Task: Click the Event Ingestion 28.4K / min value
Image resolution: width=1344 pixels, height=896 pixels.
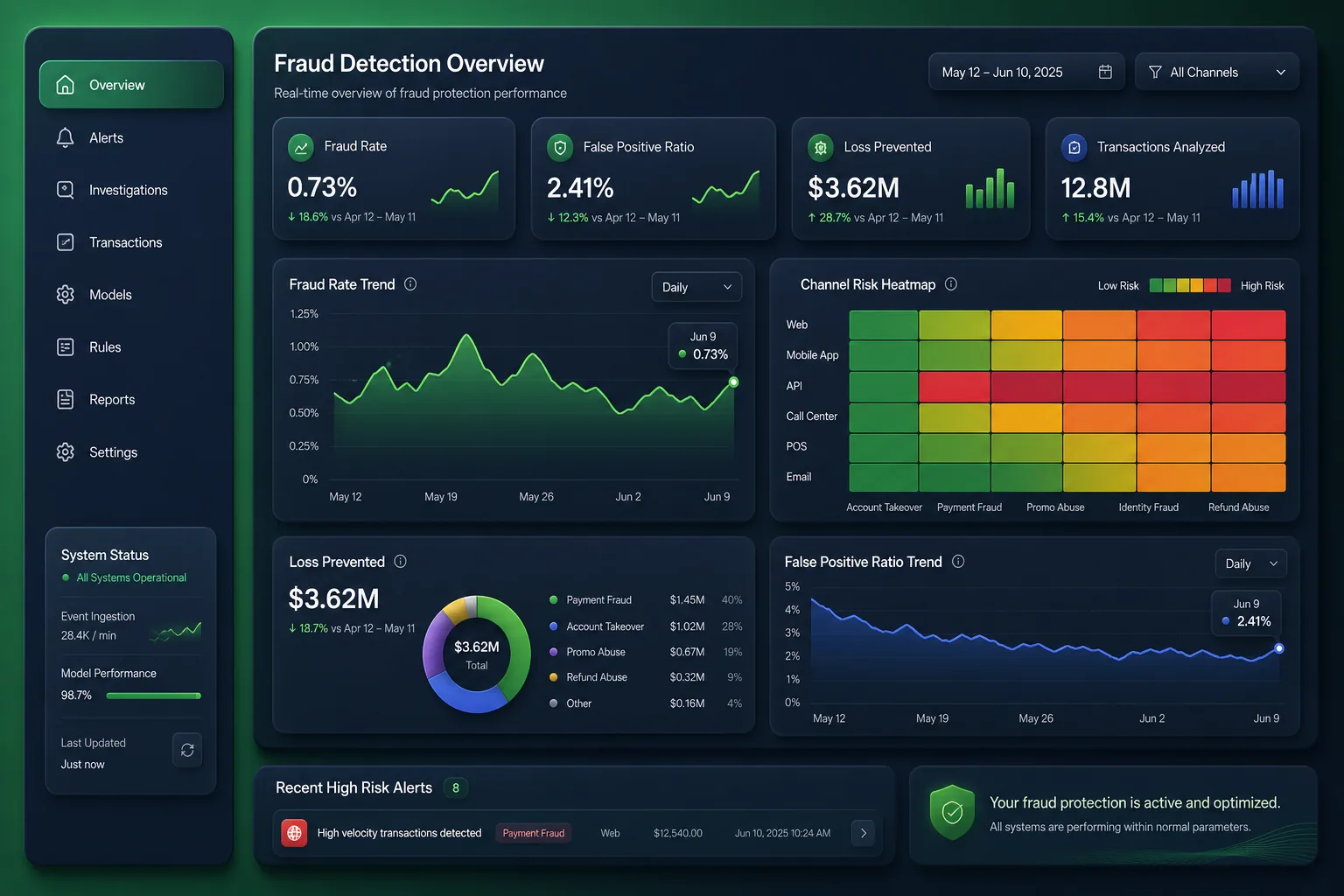Action: click(88, 635)
